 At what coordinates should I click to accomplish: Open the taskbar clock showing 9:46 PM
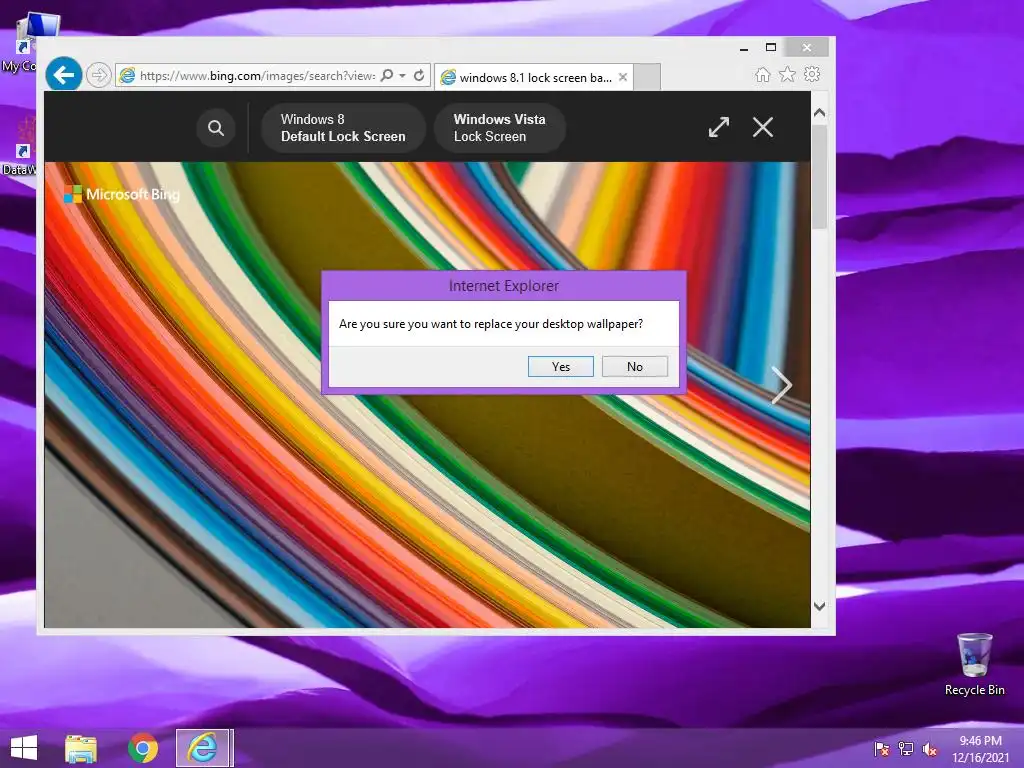980,749
